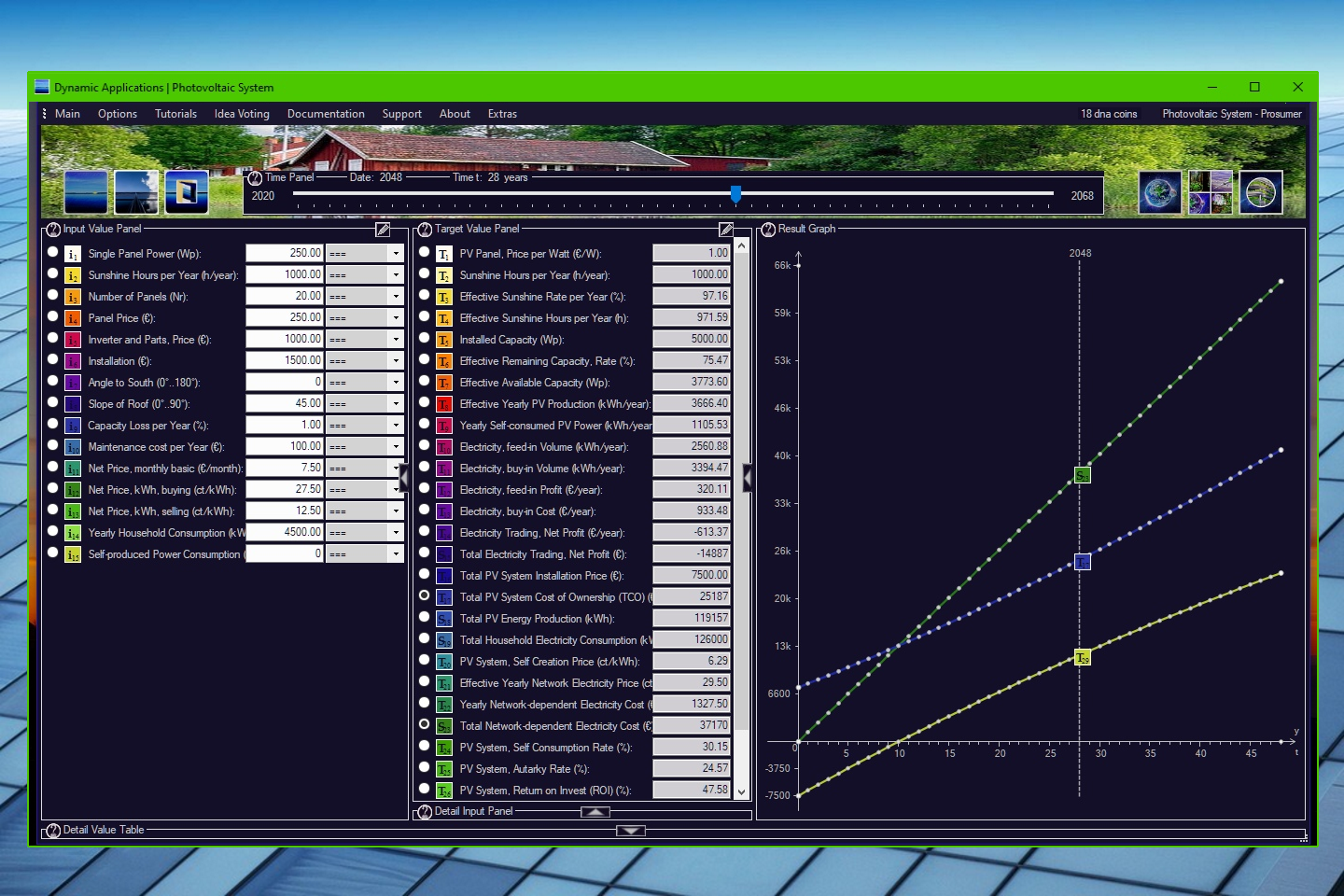The width and height of the screenshot is (1344, 896).
Task: Click the edit pencil in Target Value Panel
Action: click(726, 230)
